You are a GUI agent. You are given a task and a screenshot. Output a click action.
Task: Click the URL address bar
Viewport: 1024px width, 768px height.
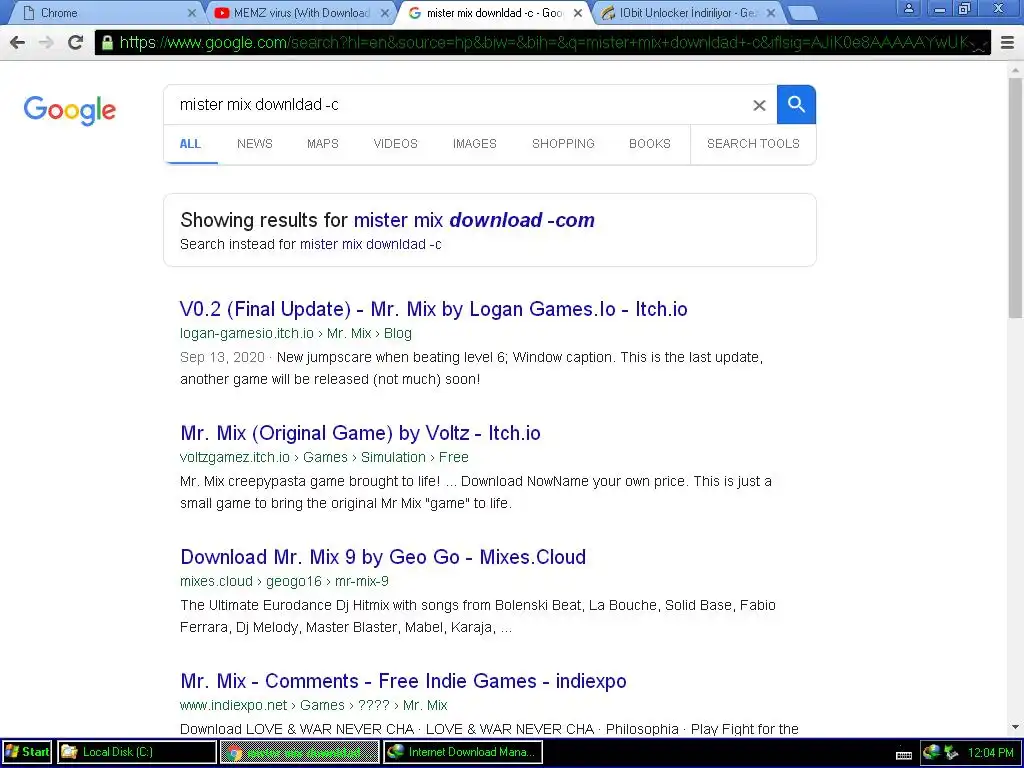542,43
